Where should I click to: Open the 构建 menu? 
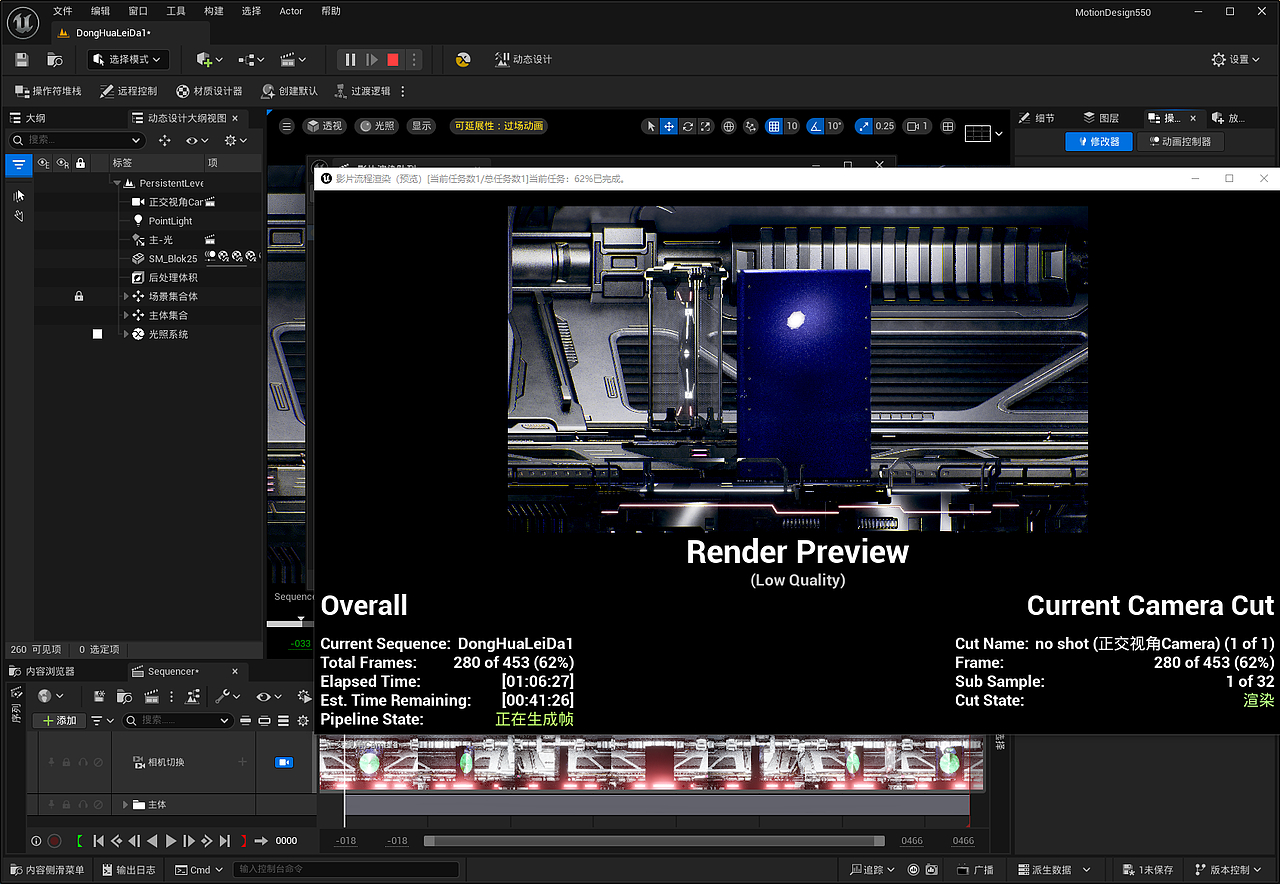pos(214,11)
